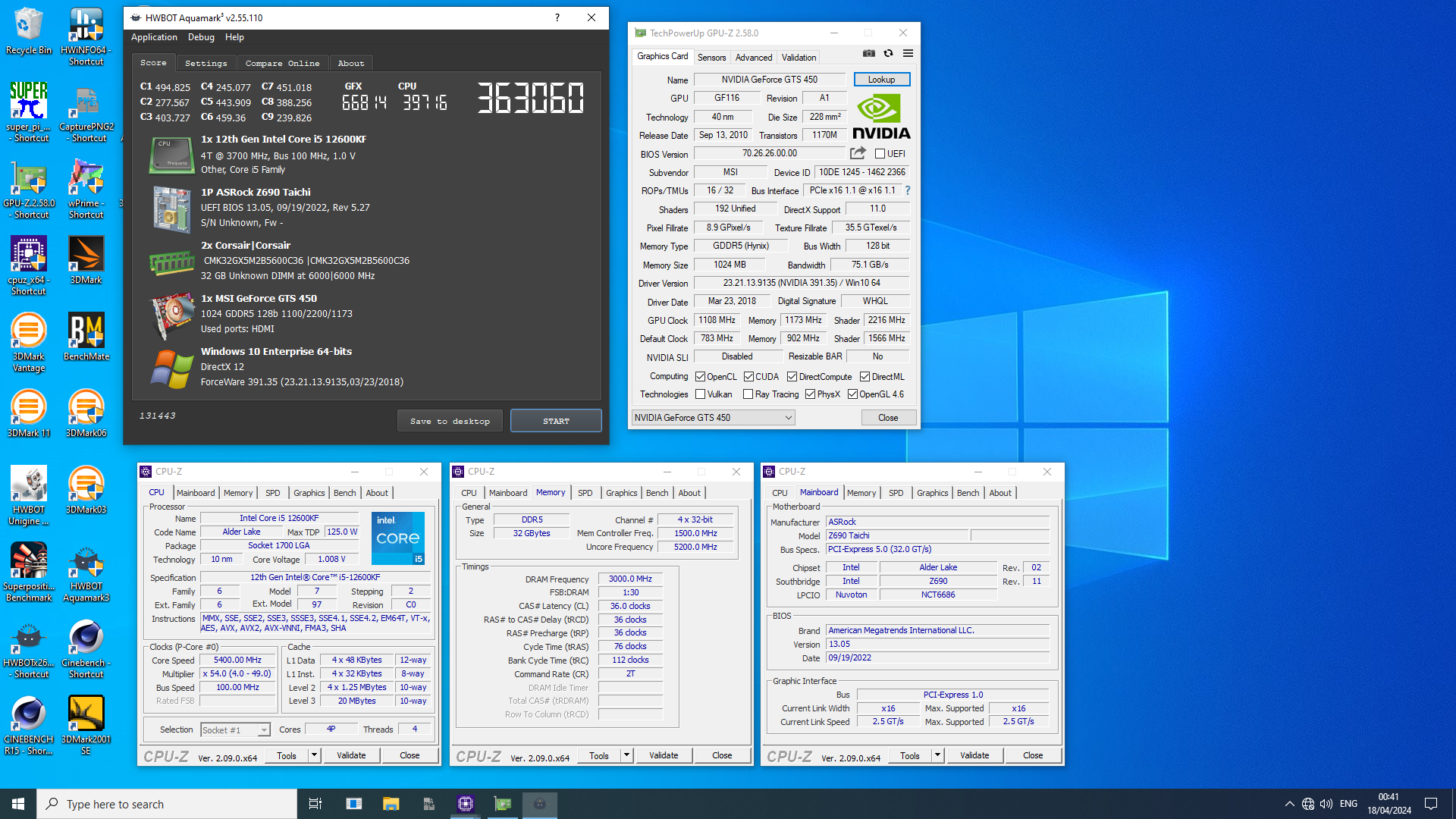Open Sensors tab in GPU-Z
This screenshot has width=1456, height=819.
point(711,58)
